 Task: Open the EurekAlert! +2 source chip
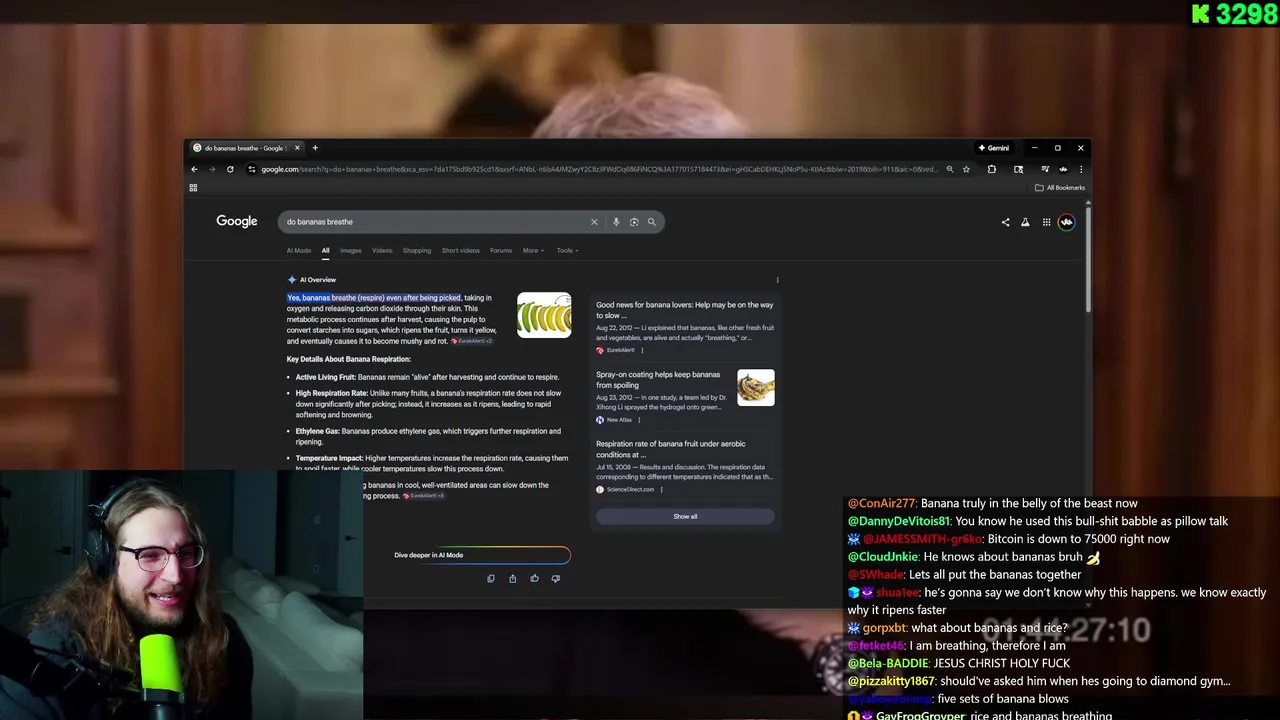(472, 341)
